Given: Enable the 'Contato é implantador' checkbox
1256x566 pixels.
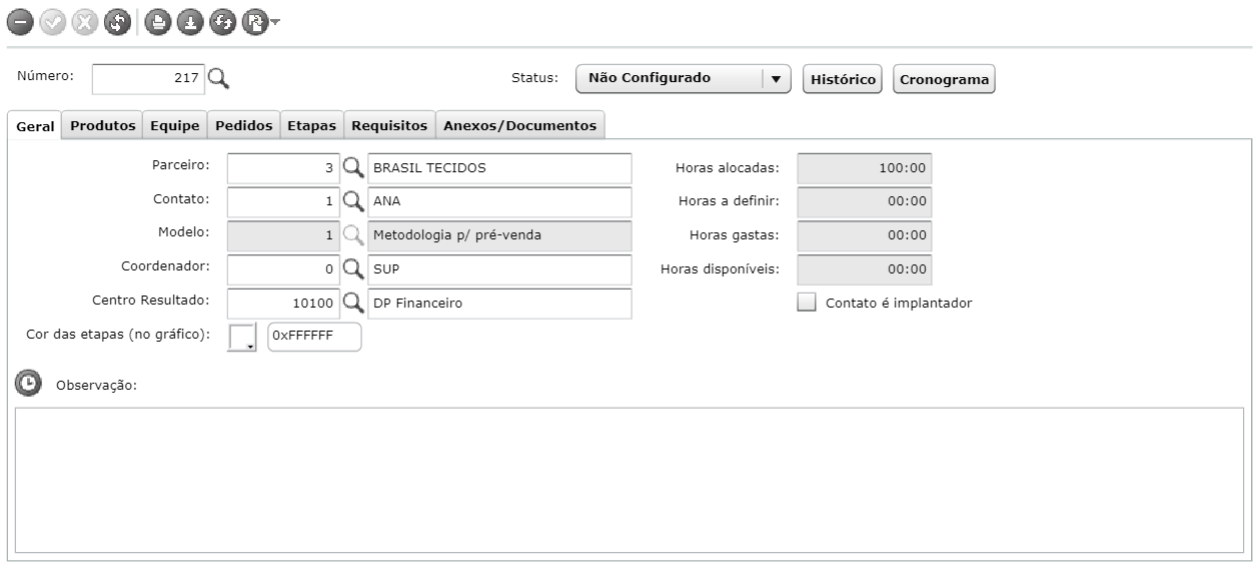Looking at the screenshot, I should coord(807,303).
